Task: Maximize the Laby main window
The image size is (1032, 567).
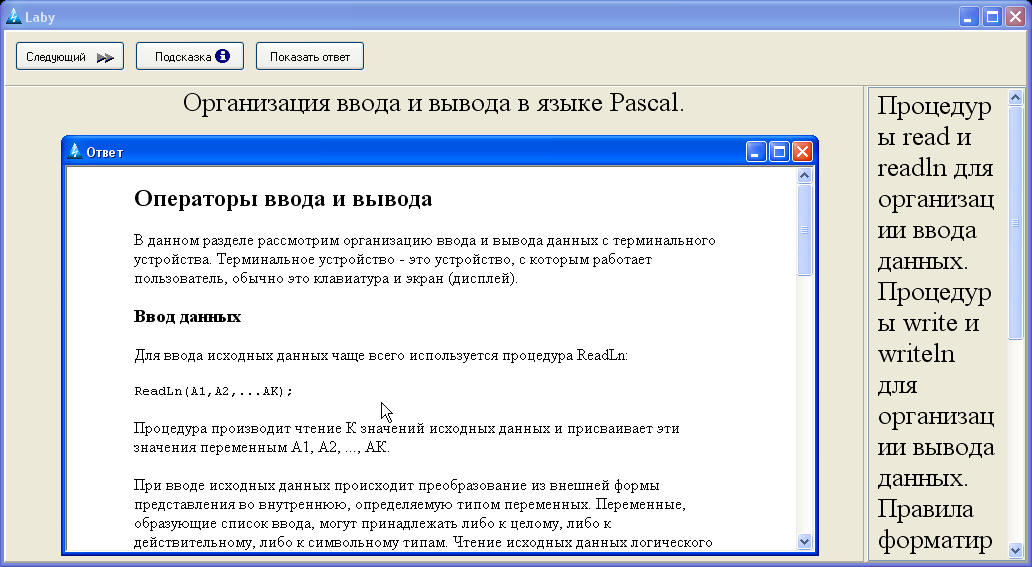Action: tap(992, 16)
